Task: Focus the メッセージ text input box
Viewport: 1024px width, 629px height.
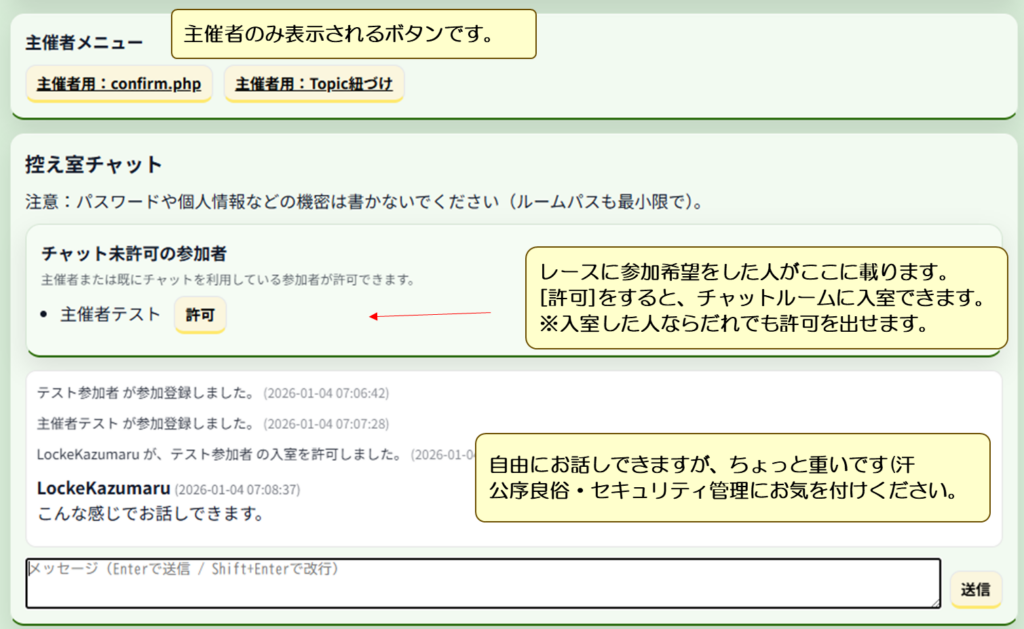Action: coord(482,583)
